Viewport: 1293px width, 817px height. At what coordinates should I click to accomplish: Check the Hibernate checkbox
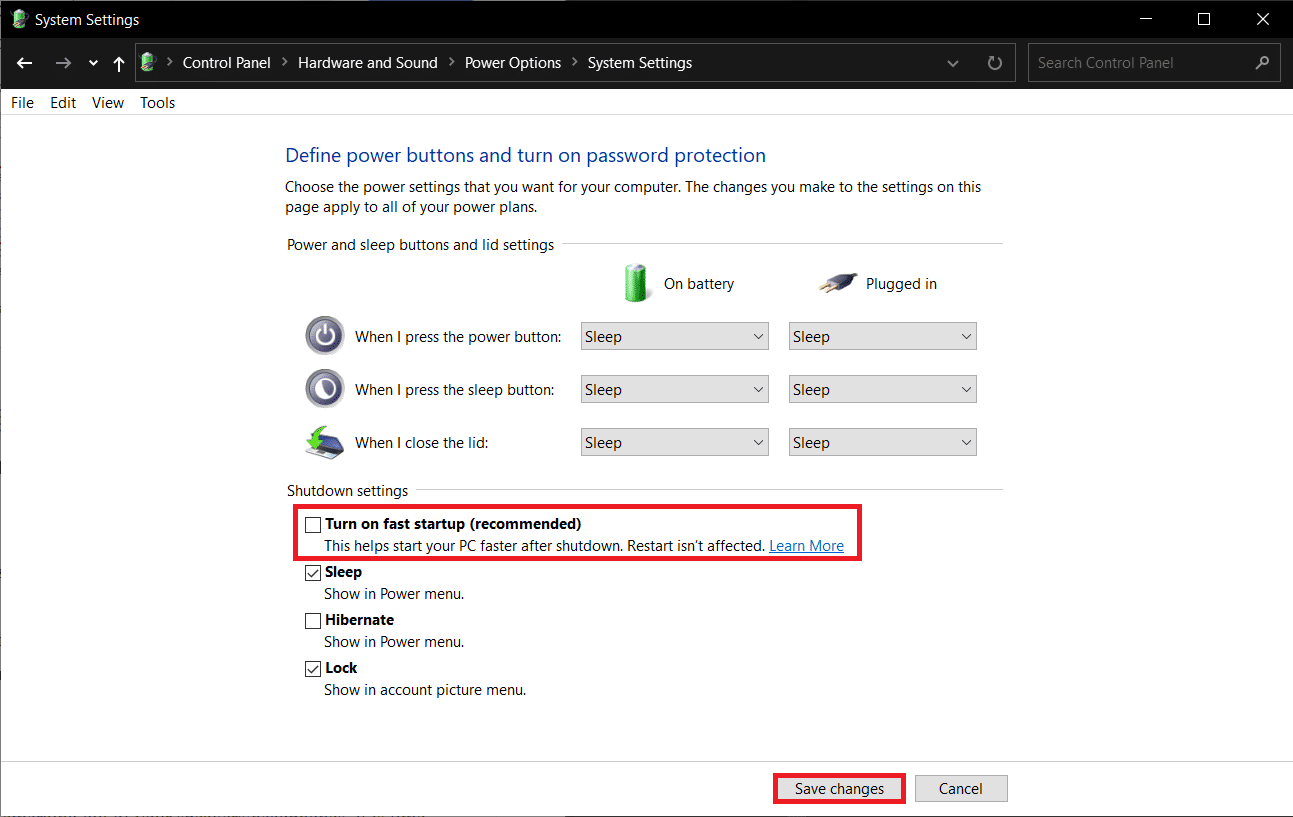pos(313,621)
